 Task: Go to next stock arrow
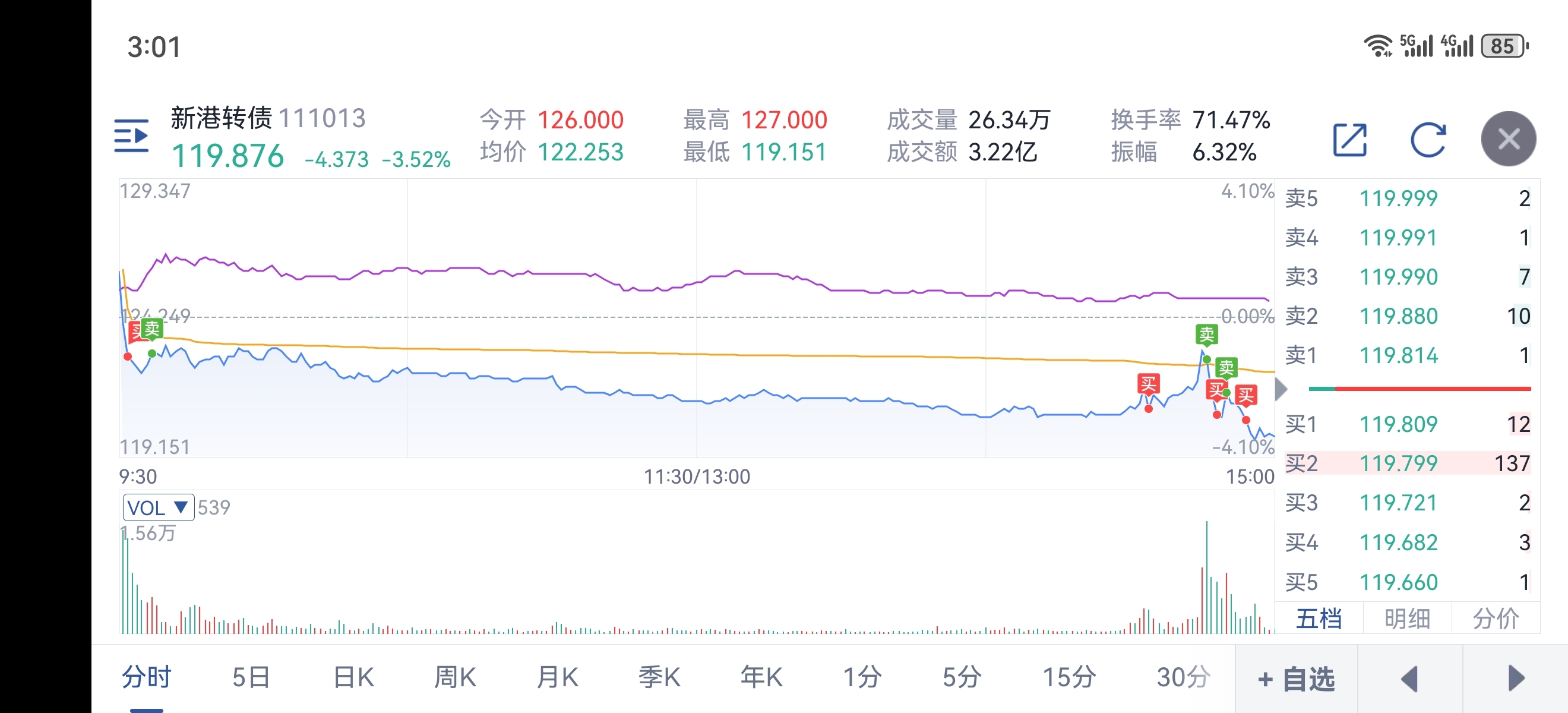coord(1516,679)
